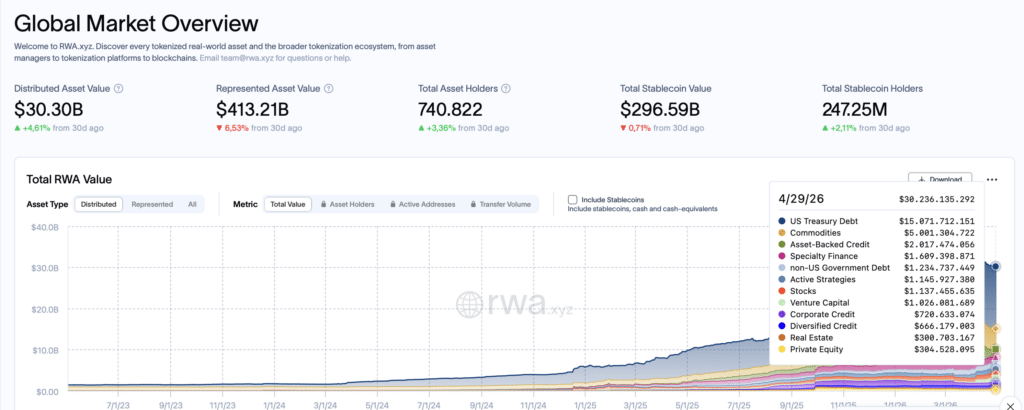Click the Corporate Credit legend label

pos(822,315)
